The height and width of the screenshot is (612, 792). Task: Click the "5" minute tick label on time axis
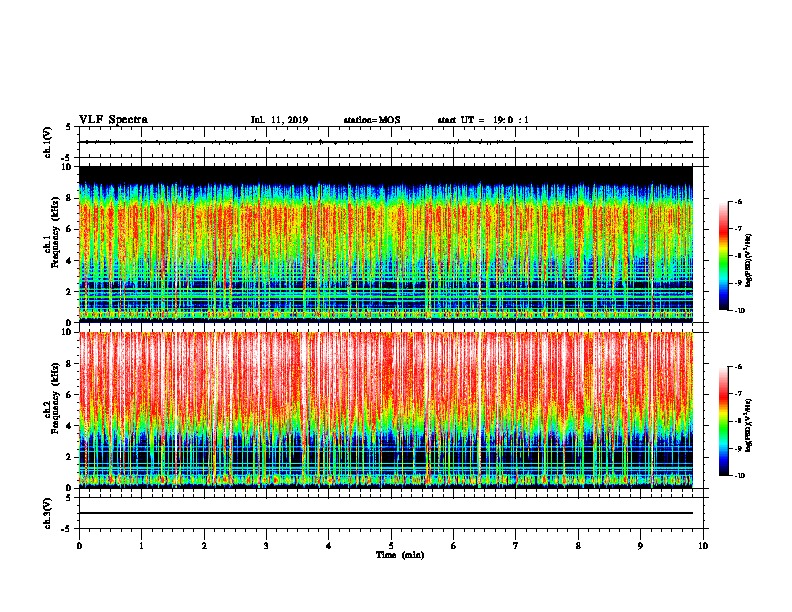[x=391, y=546]
